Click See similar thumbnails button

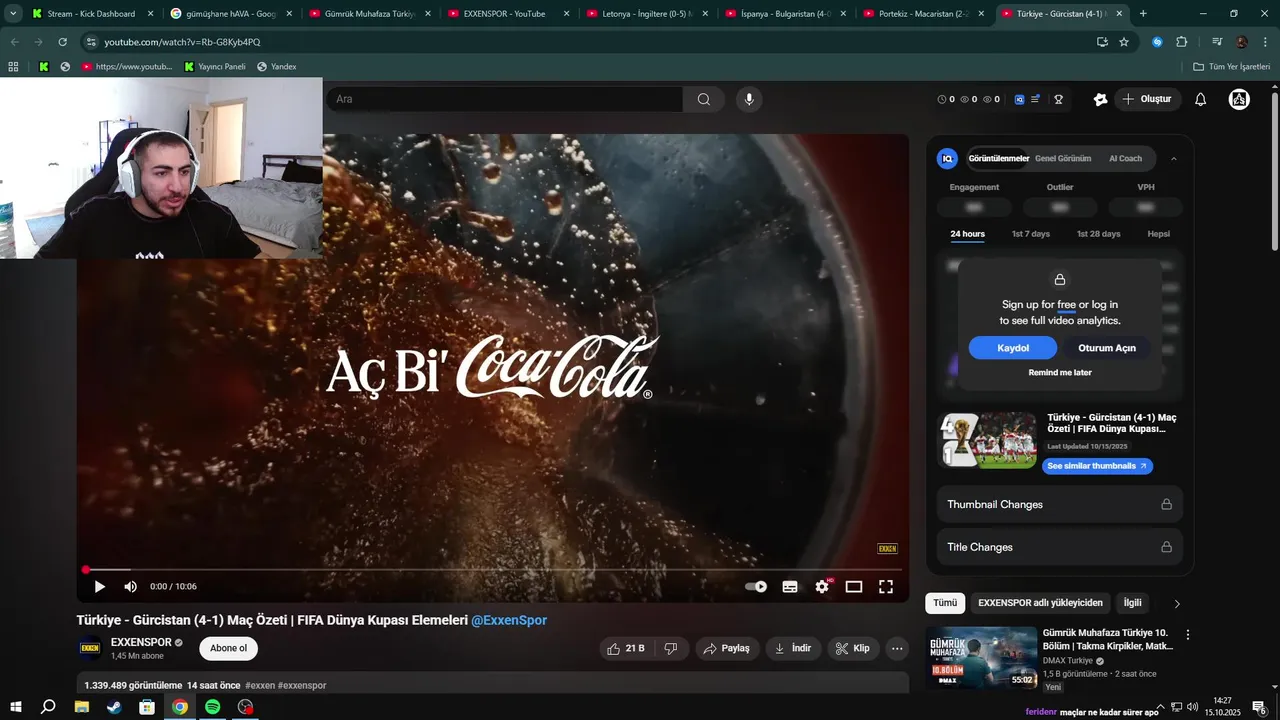[1097, 466]
